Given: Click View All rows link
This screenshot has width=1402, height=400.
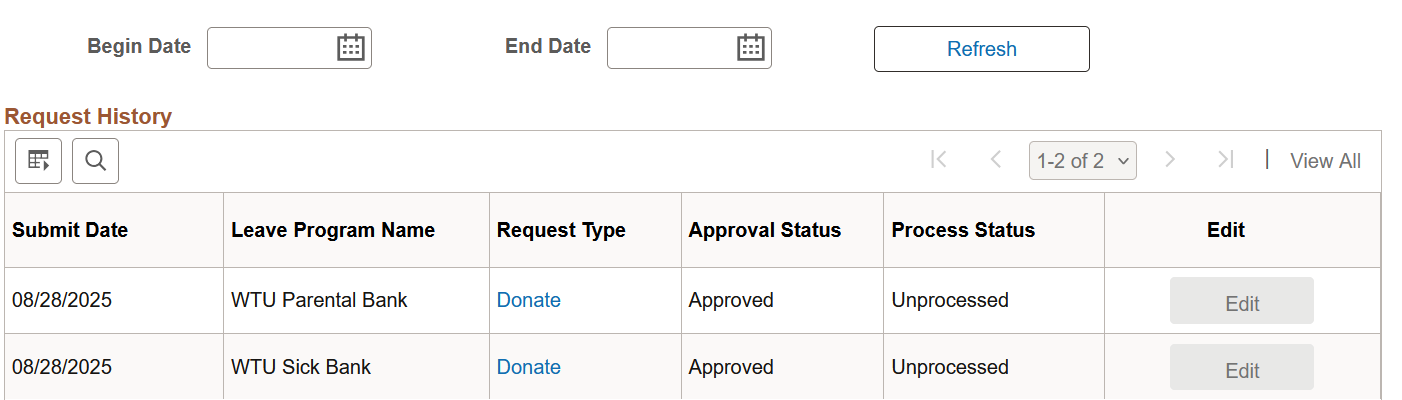Looking at the screenshot, I should coord(1325,161).
